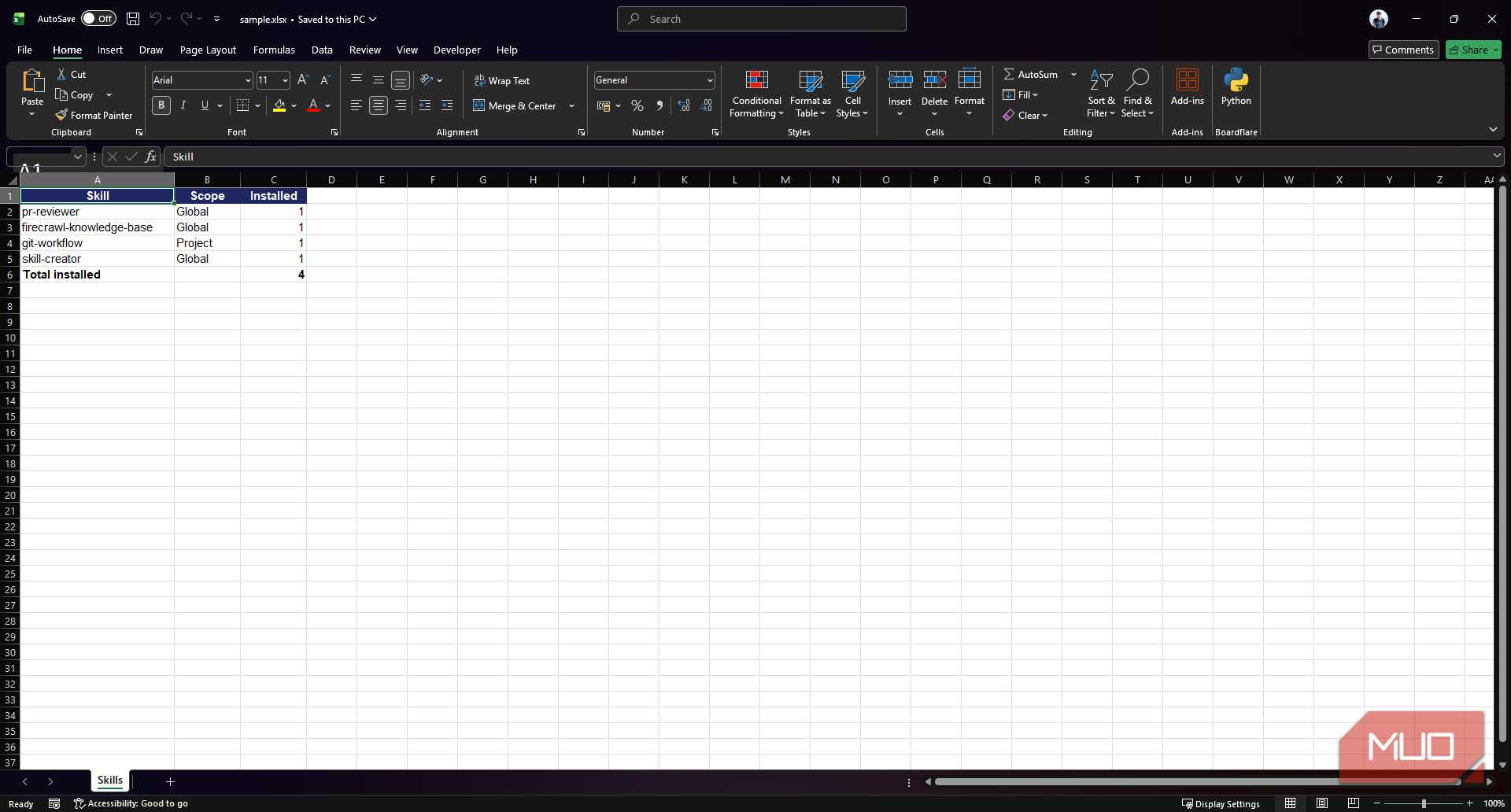
Task: Click Decrease Decimal icon
Action: [x=706, y=105]
